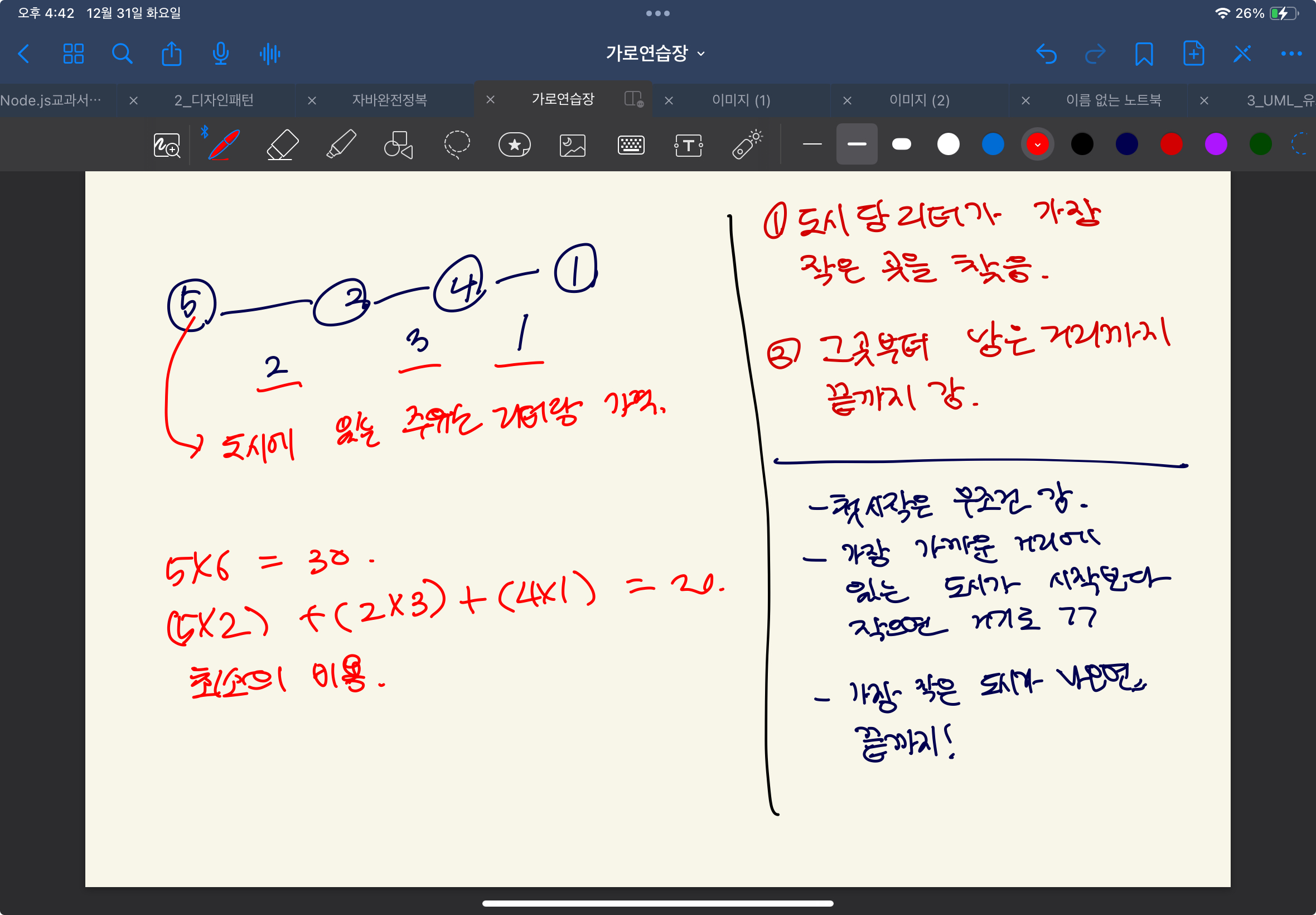Switch to the 이미지 (1) tab
This screenshot has height=915, width=1316.
pos(741,100)
